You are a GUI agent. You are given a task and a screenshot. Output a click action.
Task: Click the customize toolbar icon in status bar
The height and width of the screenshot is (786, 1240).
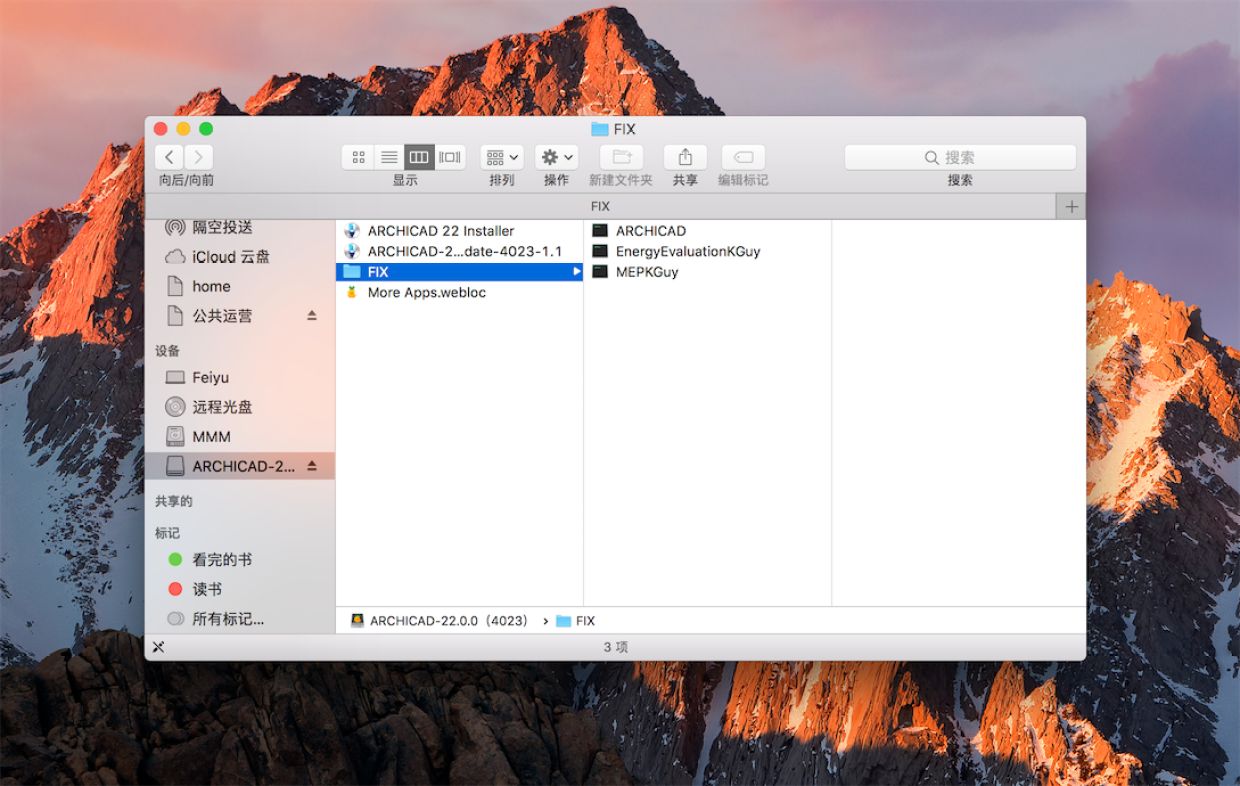(158, 647)
